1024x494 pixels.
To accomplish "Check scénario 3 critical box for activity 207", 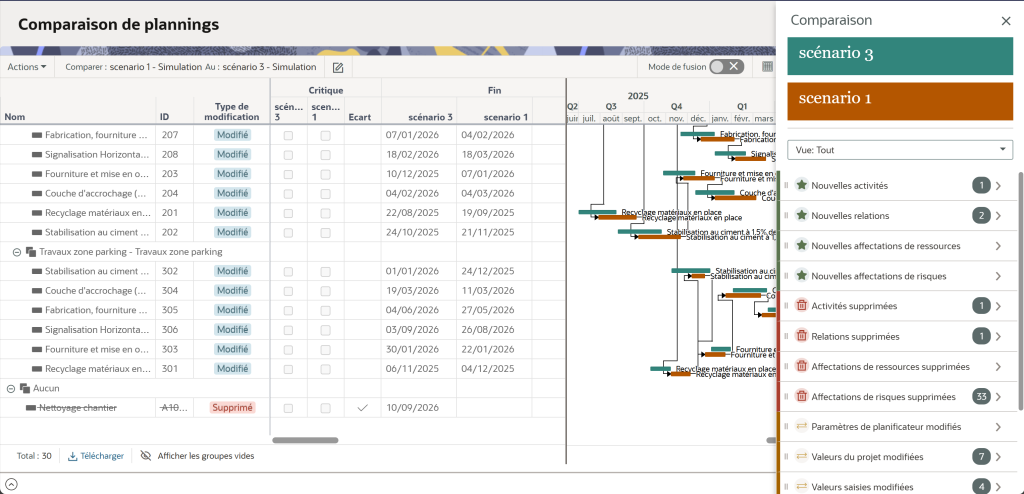I will click(288, 135).
